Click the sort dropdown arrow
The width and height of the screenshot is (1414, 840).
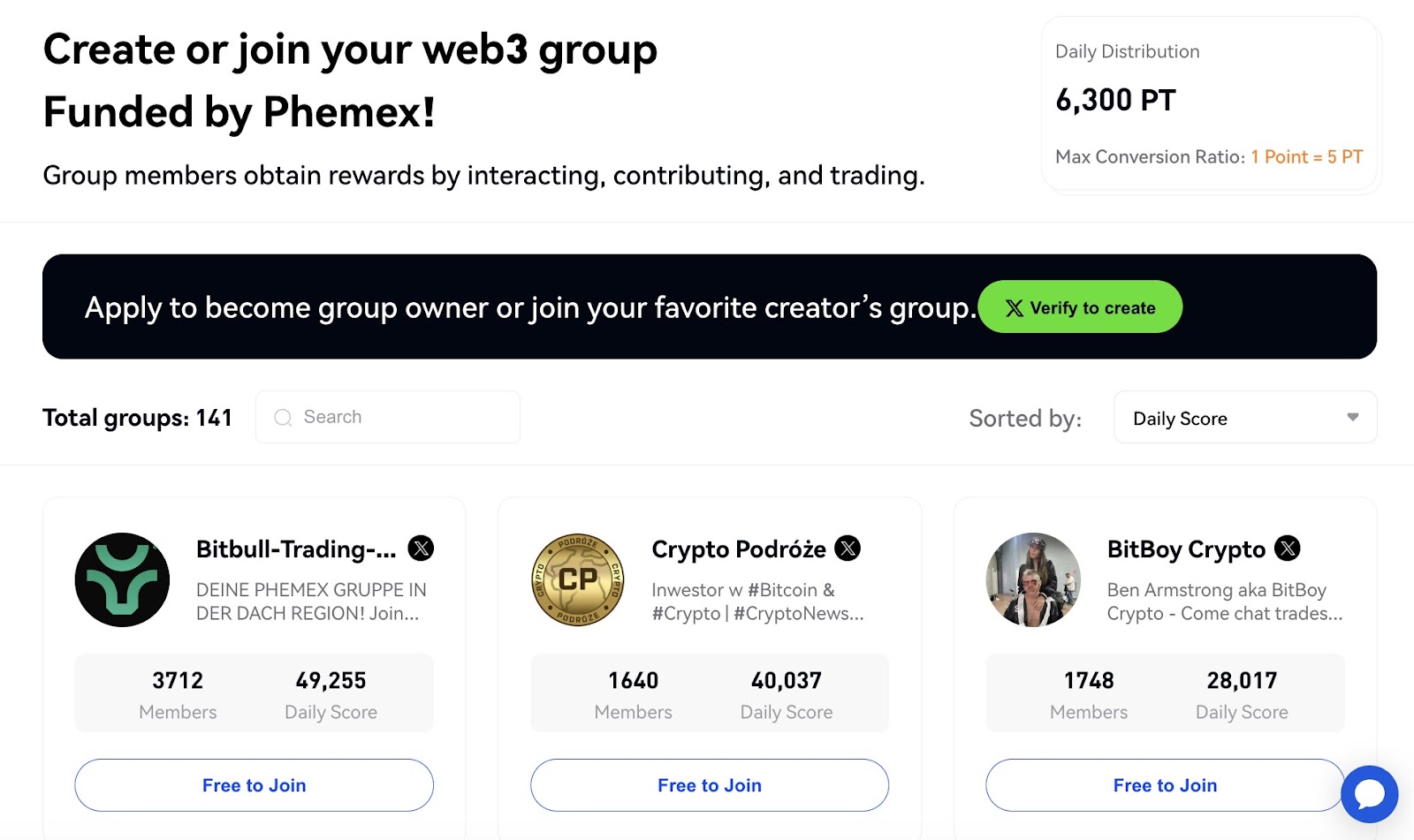click(1352, 417)
